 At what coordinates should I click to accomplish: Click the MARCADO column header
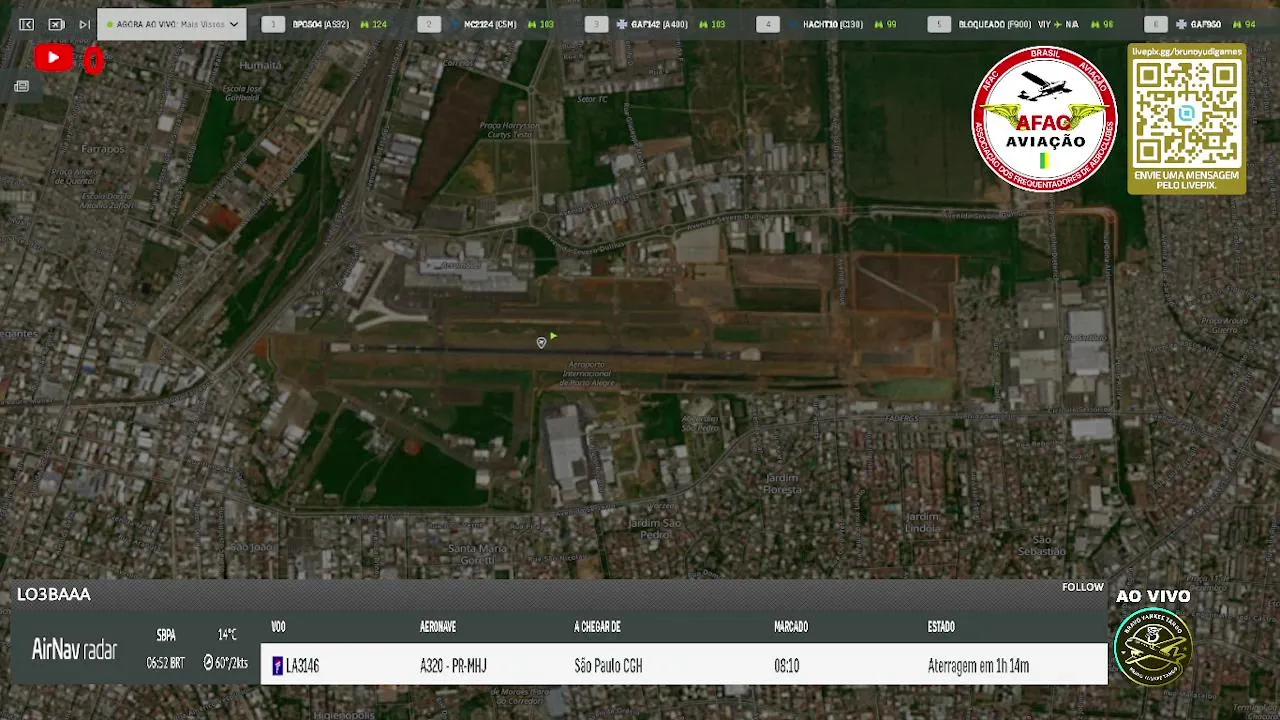click(791, 627)
